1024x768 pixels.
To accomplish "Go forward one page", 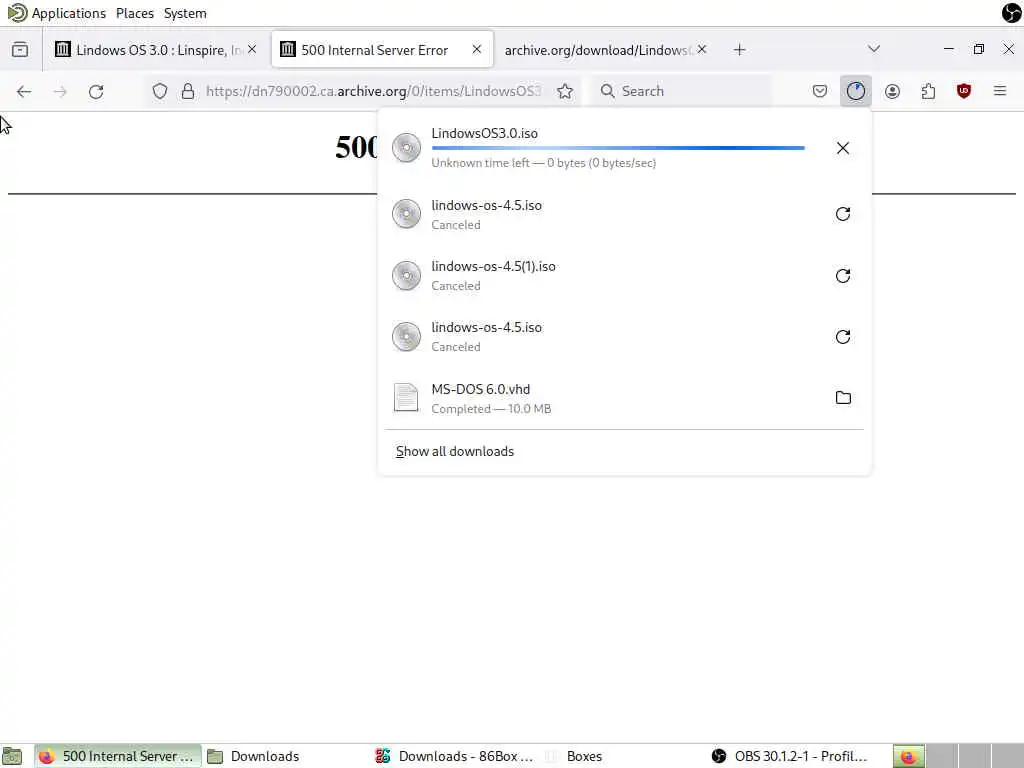I will (x=60, y=91).
